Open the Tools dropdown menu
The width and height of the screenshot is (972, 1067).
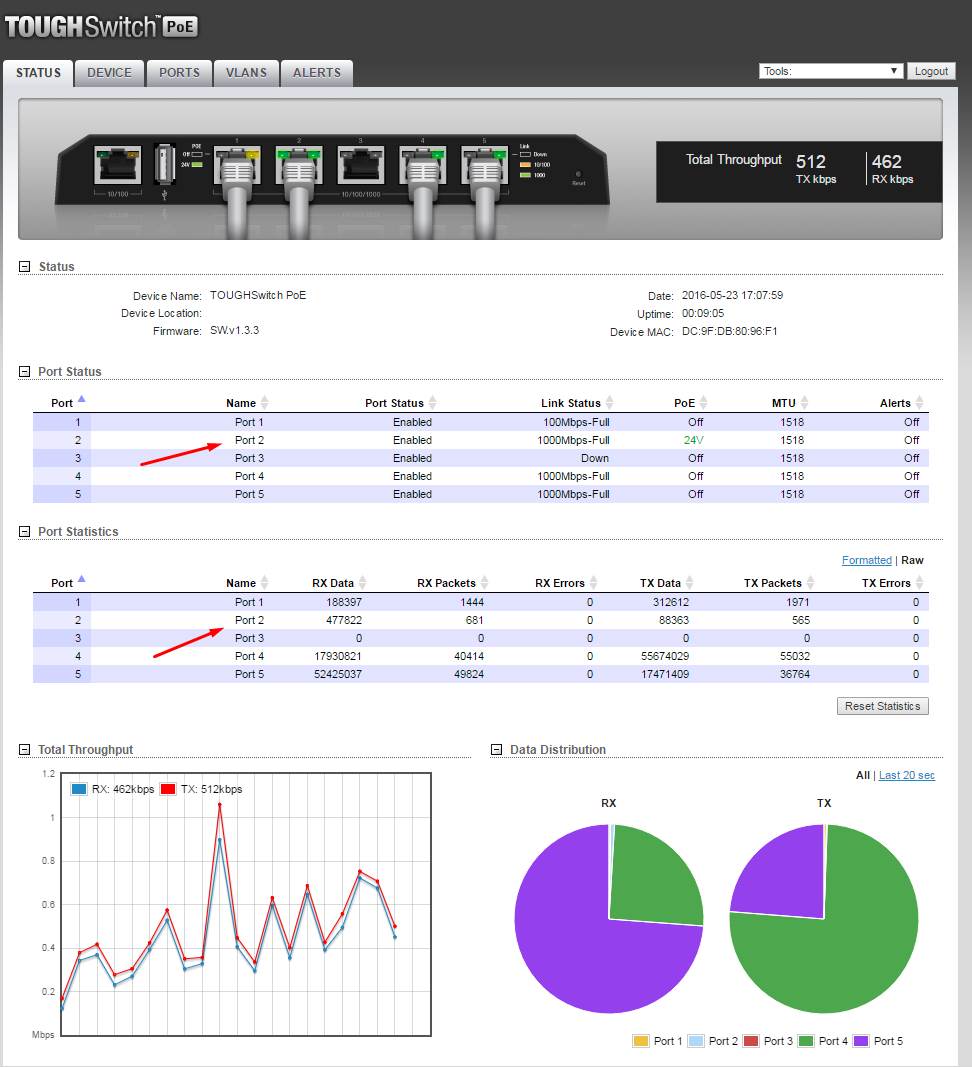(x=832, y=71)
